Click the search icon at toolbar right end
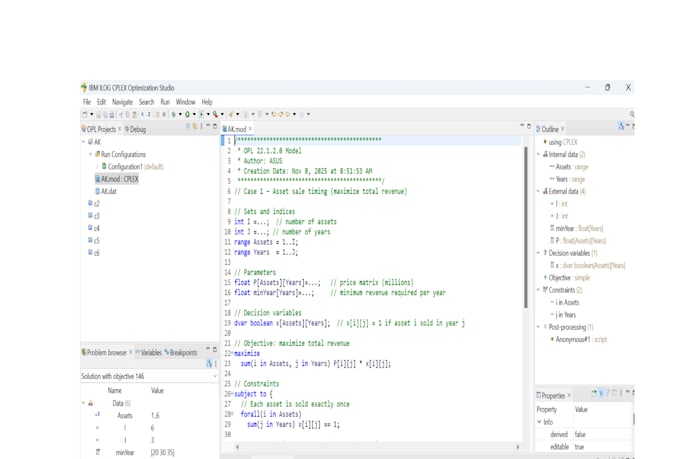This screenshot has width=680, height=459. (632, 114)
